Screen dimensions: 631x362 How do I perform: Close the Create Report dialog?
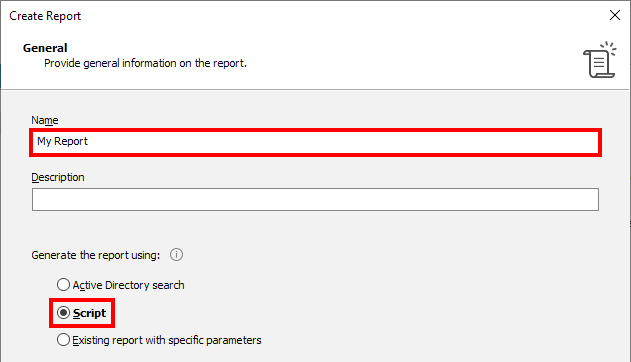pyautogui.click(x=615, y=15)
